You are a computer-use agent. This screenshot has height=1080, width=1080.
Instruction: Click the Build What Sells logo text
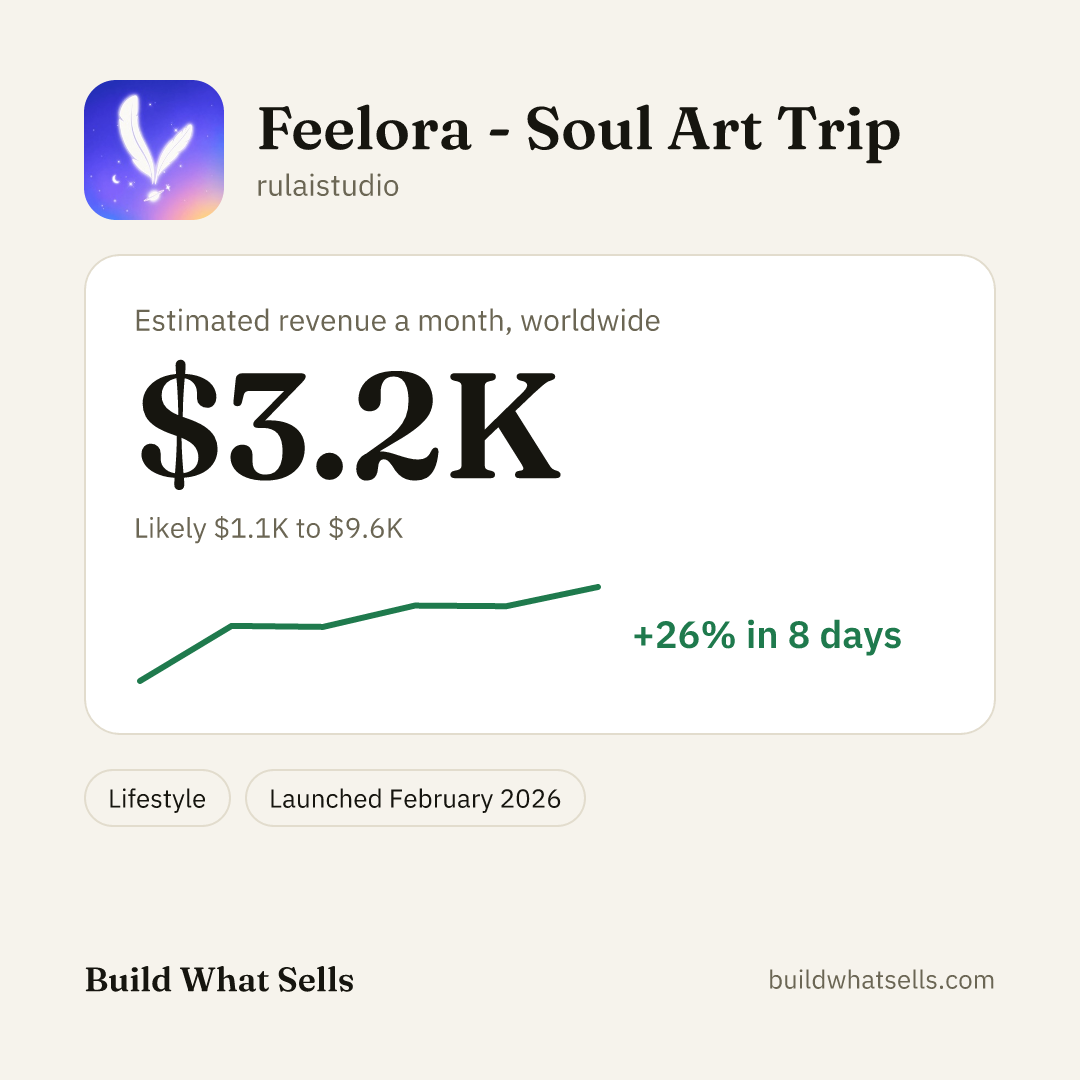(x=219, y=979)
